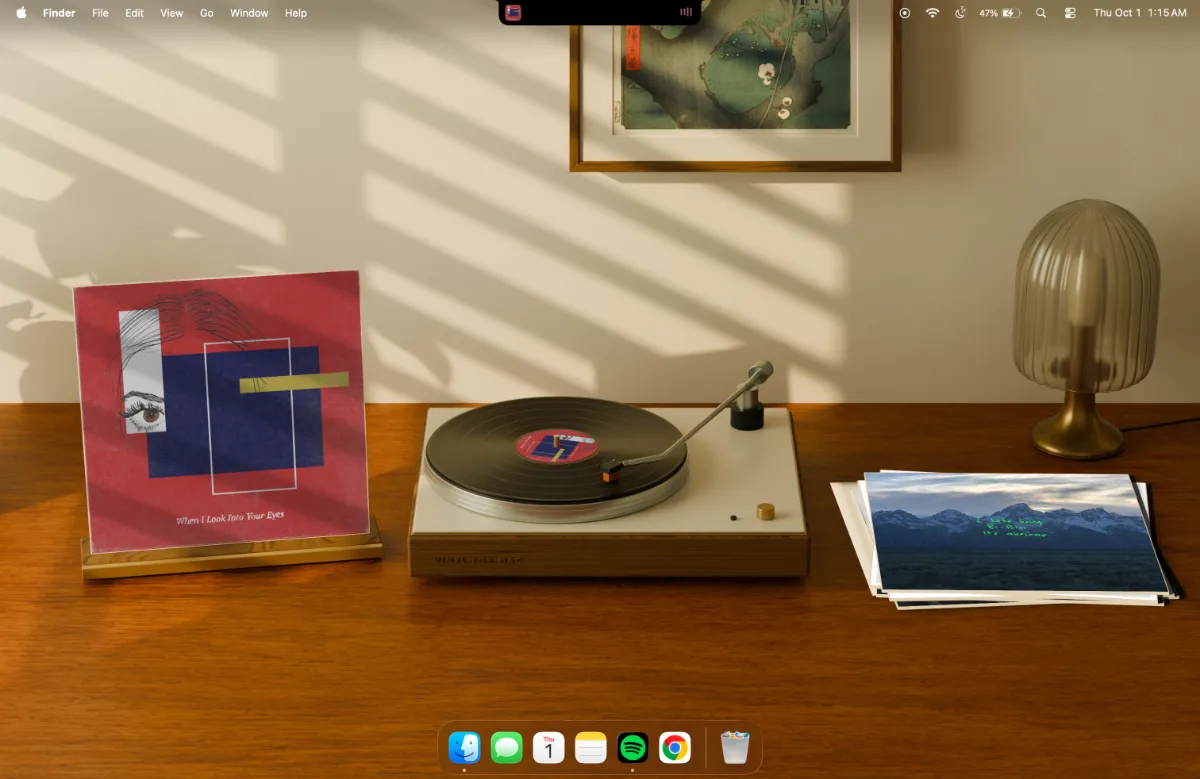Image resolution: width=1200 pixels, height=779 pixels.
Task: Open the View menu
Action: tap(172, 13)
